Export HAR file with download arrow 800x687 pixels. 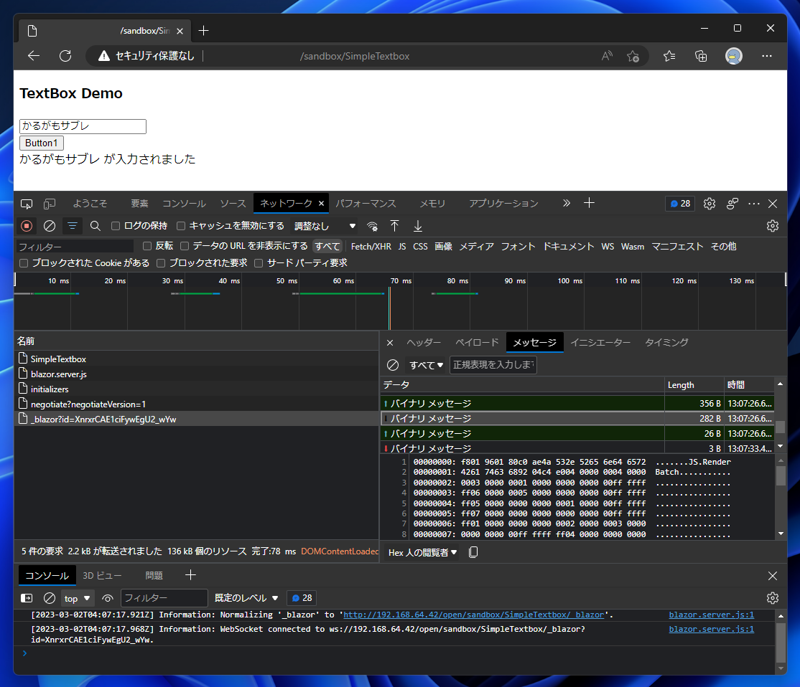pyautogui.click(x=418, y=226)
